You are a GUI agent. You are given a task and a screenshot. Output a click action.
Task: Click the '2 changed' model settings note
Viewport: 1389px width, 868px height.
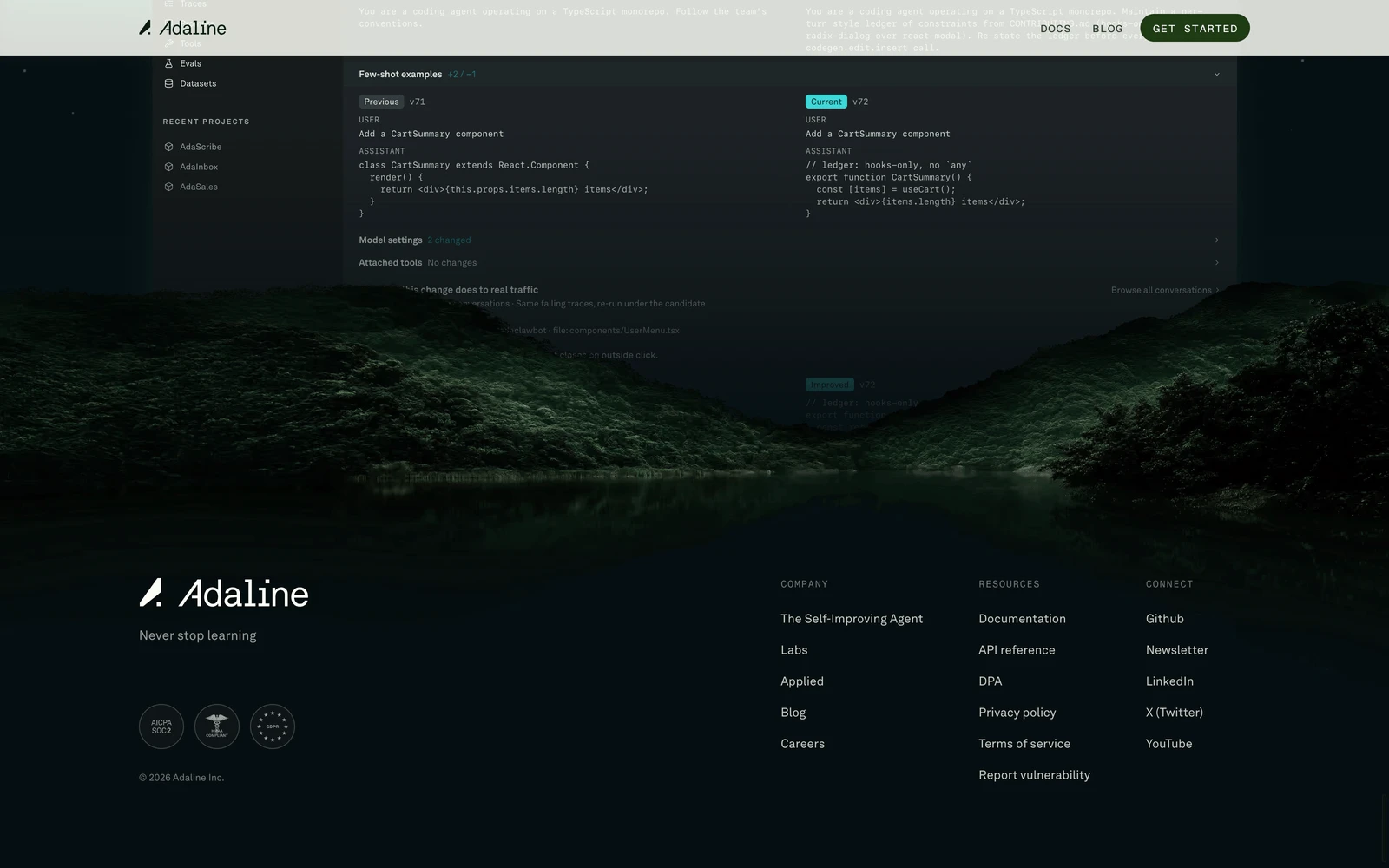449,240
